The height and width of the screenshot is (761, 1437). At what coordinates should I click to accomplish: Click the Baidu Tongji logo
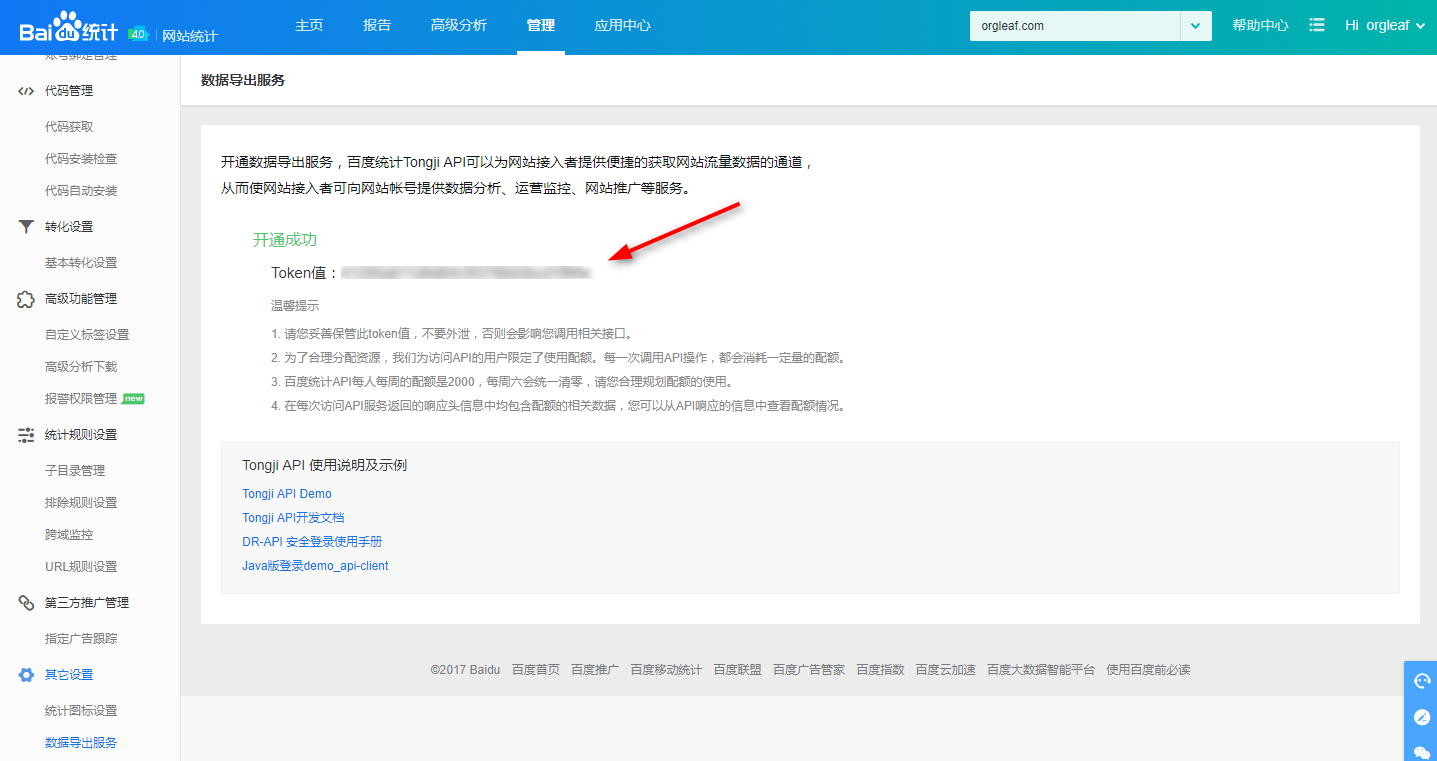coord(69,28)
